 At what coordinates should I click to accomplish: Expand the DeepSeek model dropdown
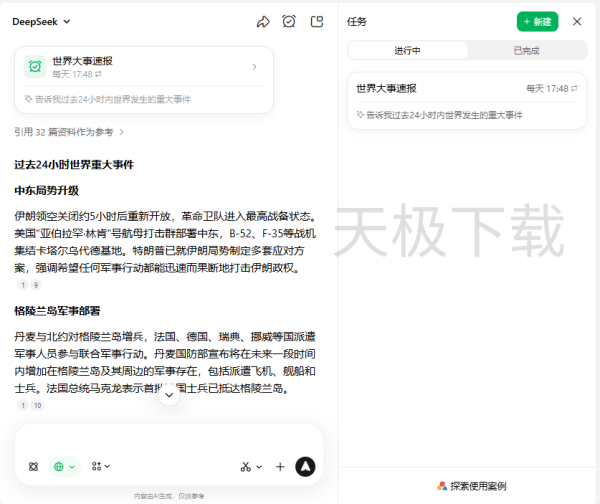pos(41,21)
